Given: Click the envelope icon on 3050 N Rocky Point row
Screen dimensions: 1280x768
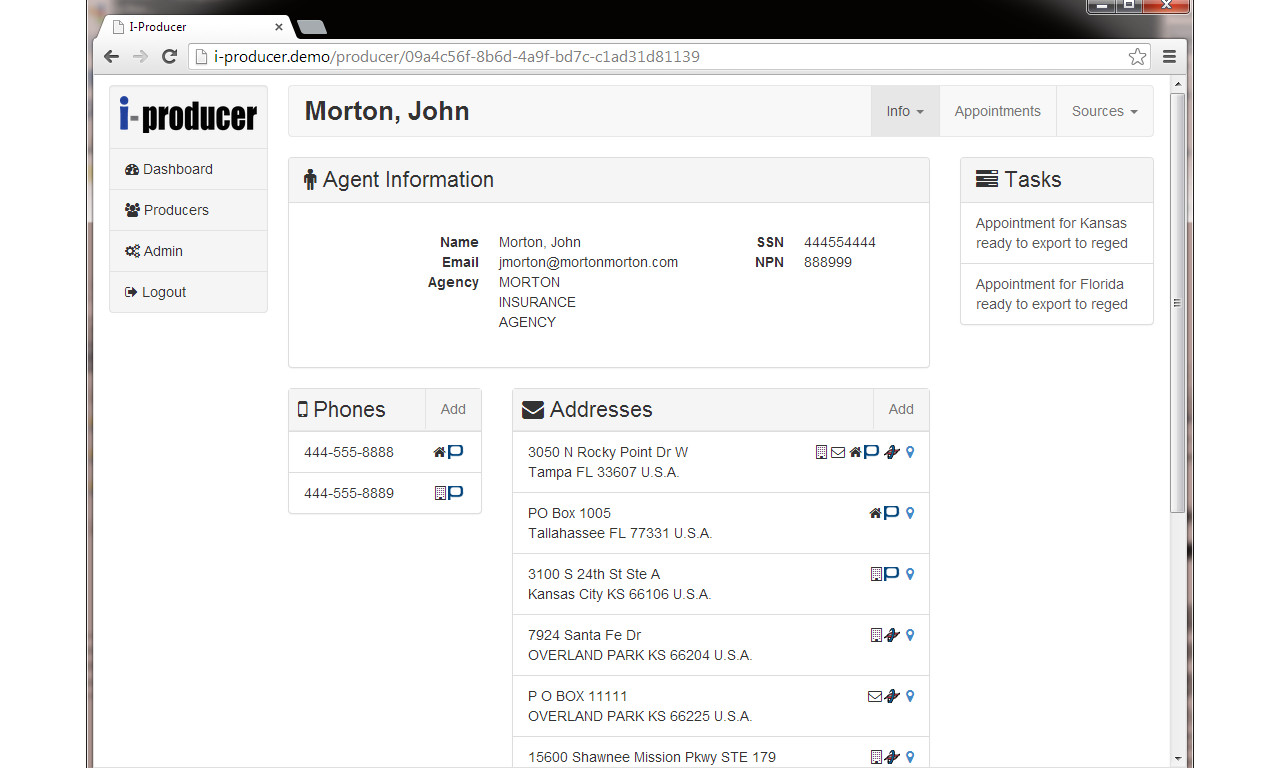Looking at the screenshot, I should point(838,452).
